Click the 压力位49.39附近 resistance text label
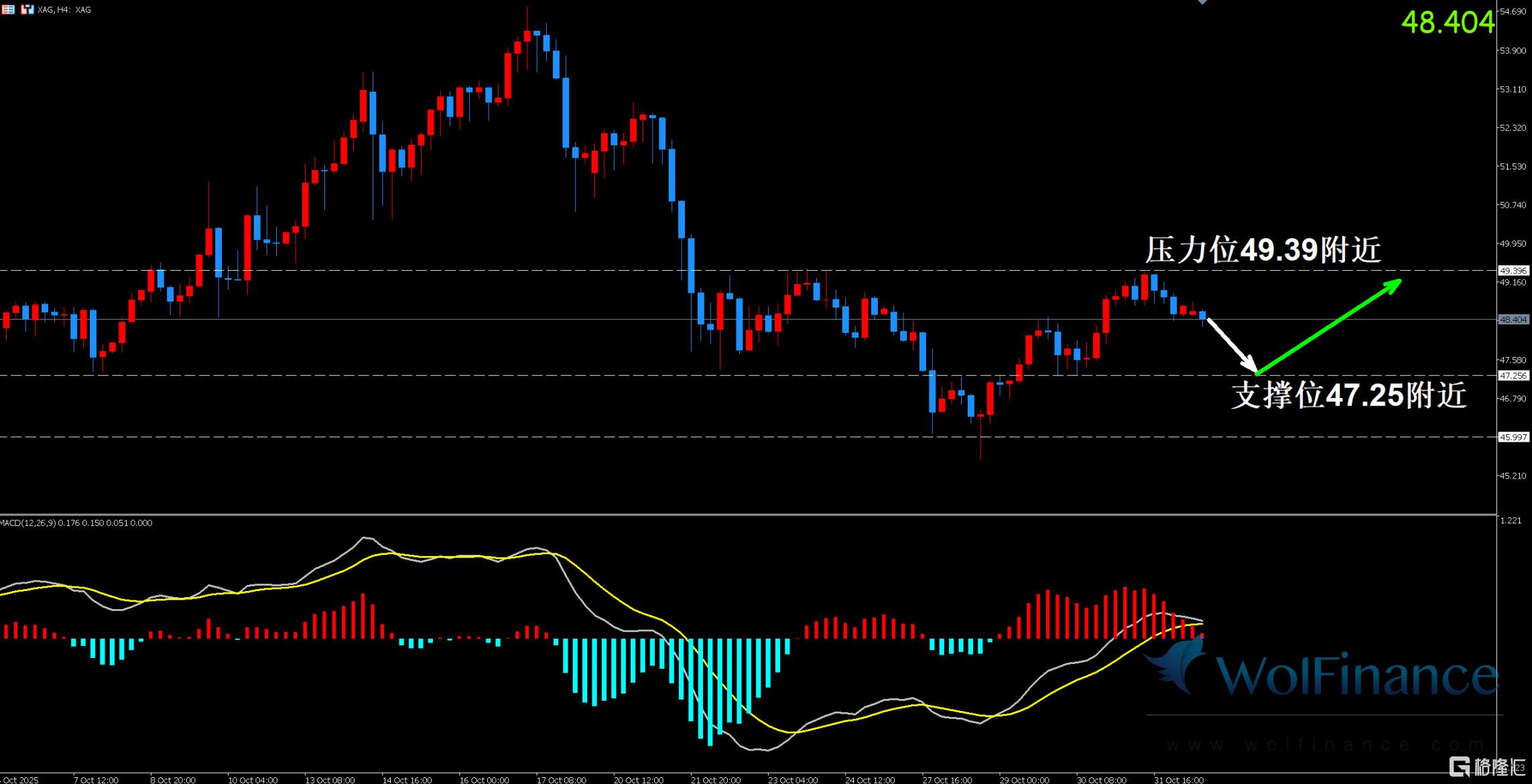The image size is (1532, 784). [x=1263, y=251]
